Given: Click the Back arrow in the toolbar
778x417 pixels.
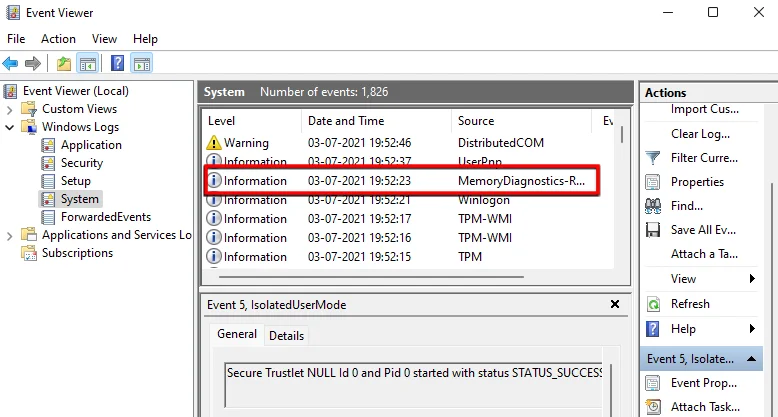Looking at the screenshot, I should coord(11,64).
